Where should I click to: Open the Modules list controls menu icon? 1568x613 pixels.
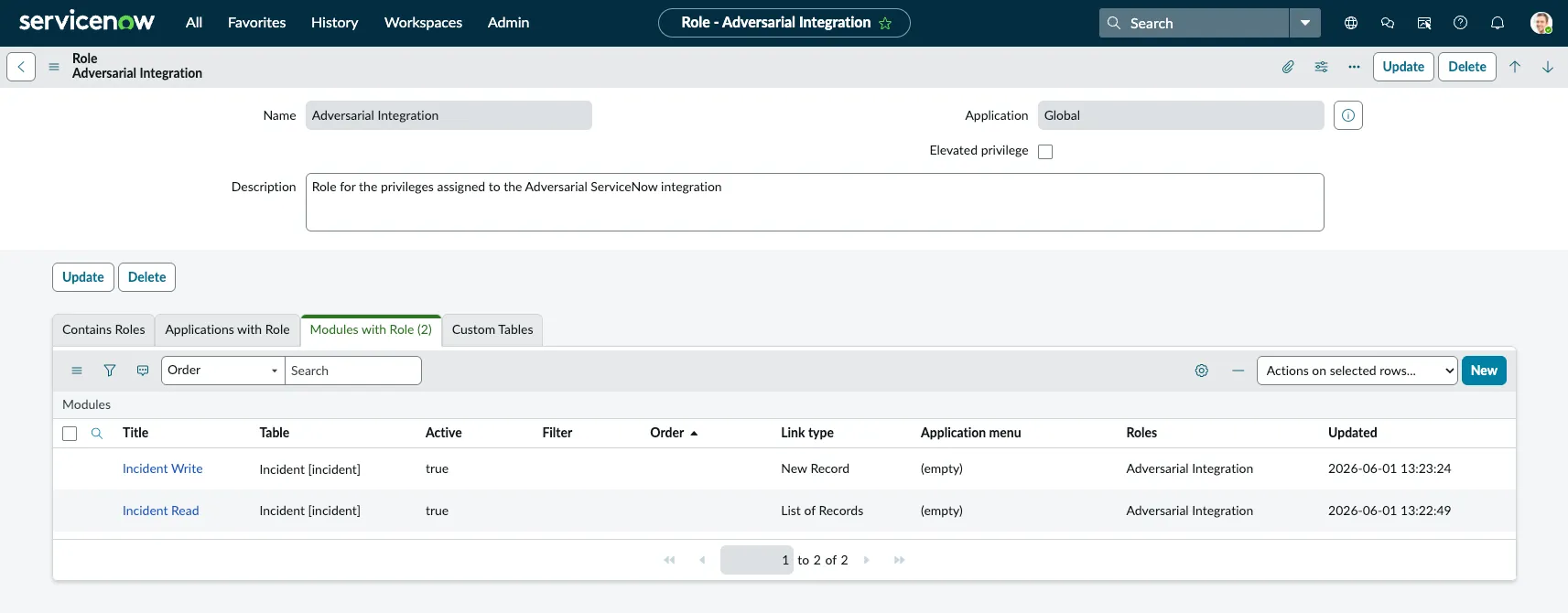click(x=77, y=371)
